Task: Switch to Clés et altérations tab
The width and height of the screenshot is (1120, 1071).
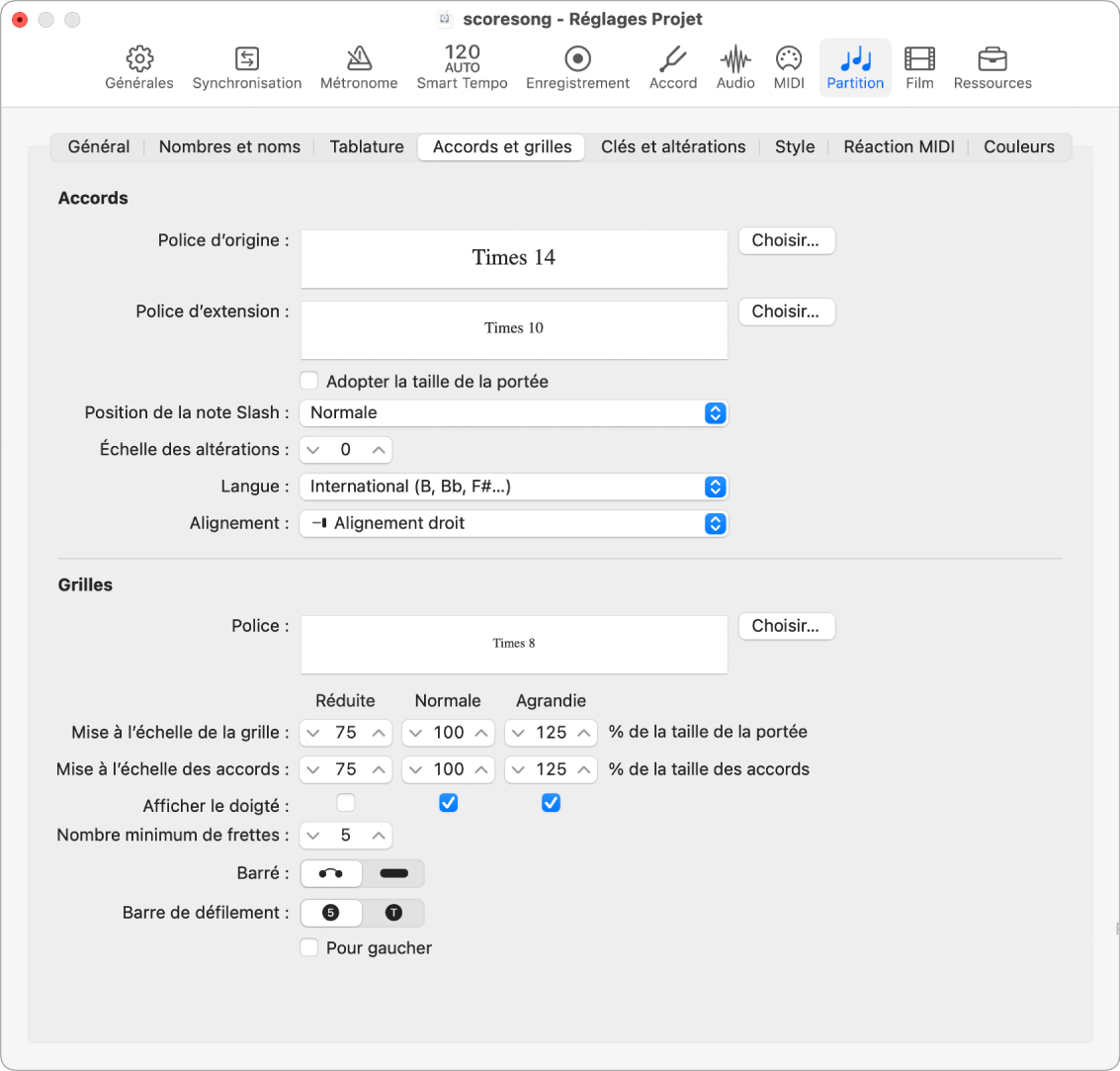Action: tap(673, 146)
